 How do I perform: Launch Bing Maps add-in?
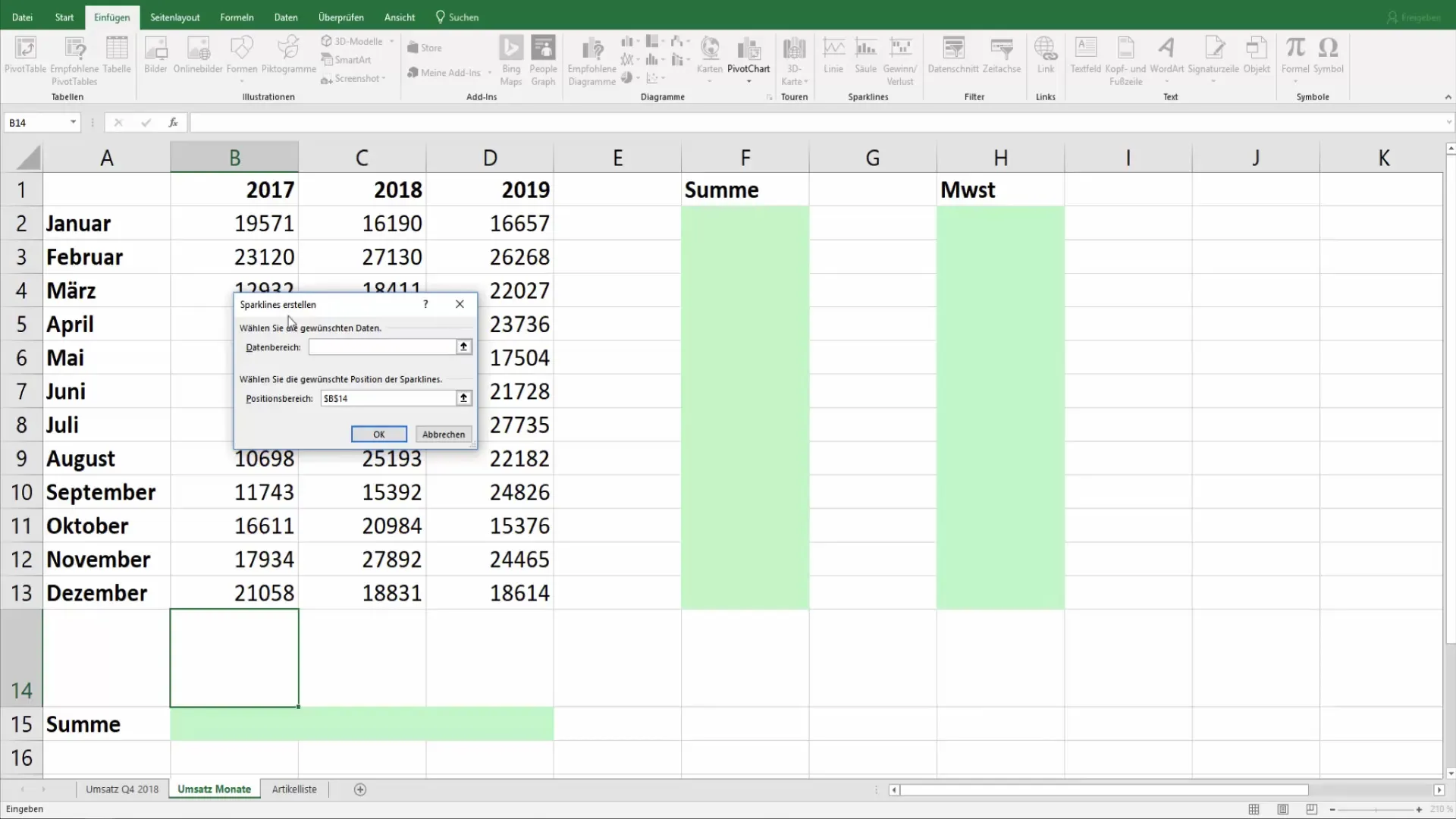coord(511,61)
